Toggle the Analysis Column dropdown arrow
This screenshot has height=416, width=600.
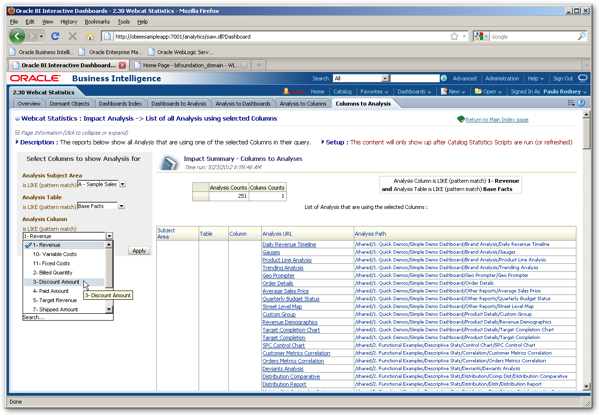(x=109, y=236)
